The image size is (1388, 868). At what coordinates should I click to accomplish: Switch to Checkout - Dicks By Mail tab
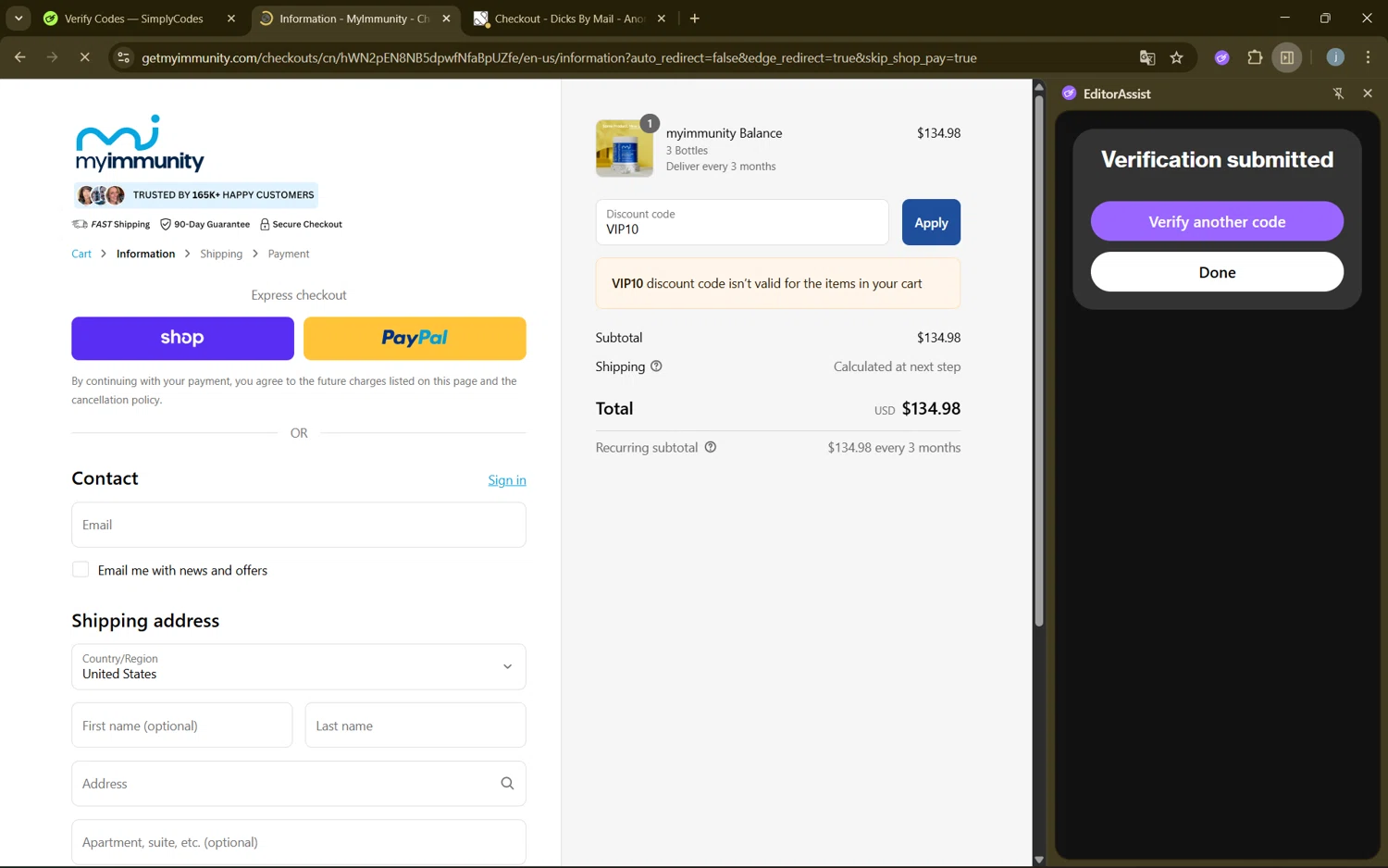pos(569,19)
